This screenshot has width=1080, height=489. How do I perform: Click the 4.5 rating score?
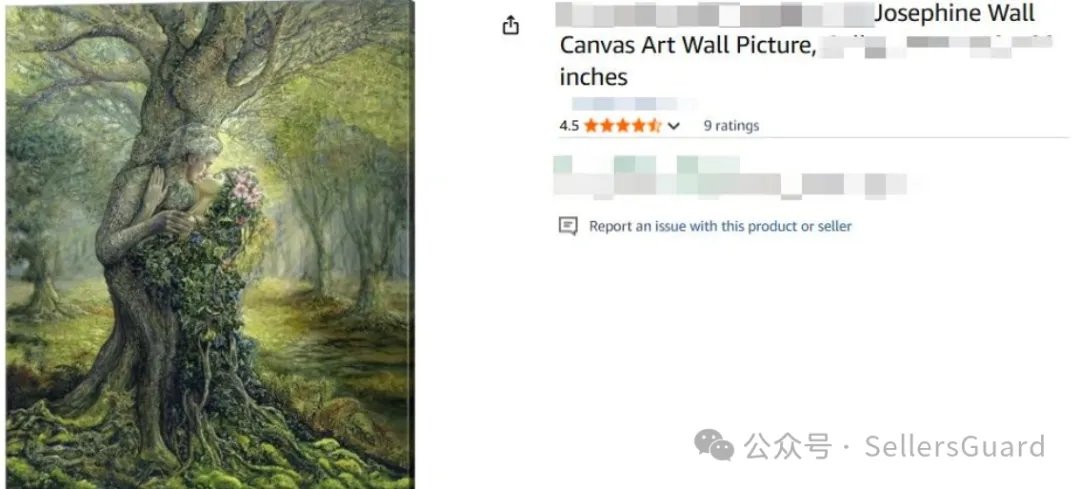[569, 126]
